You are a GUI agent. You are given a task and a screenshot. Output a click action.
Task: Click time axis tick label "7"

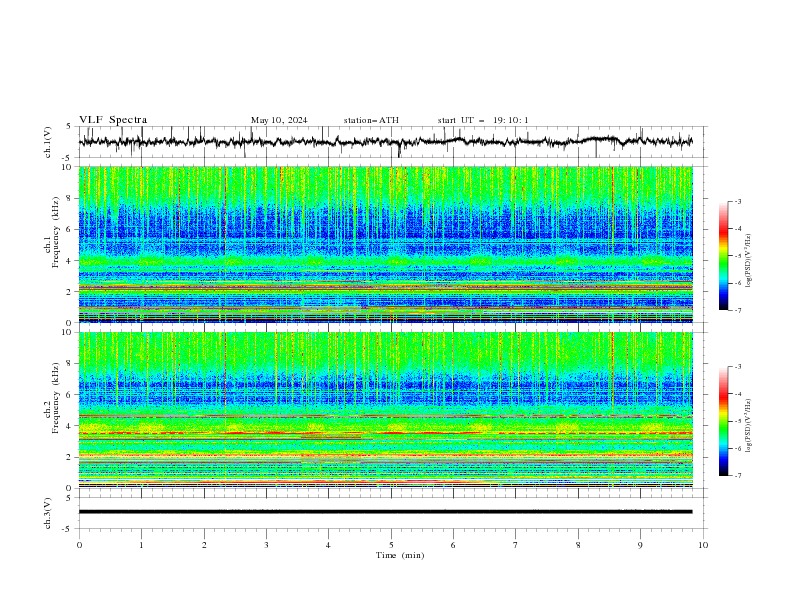(516, 545)
